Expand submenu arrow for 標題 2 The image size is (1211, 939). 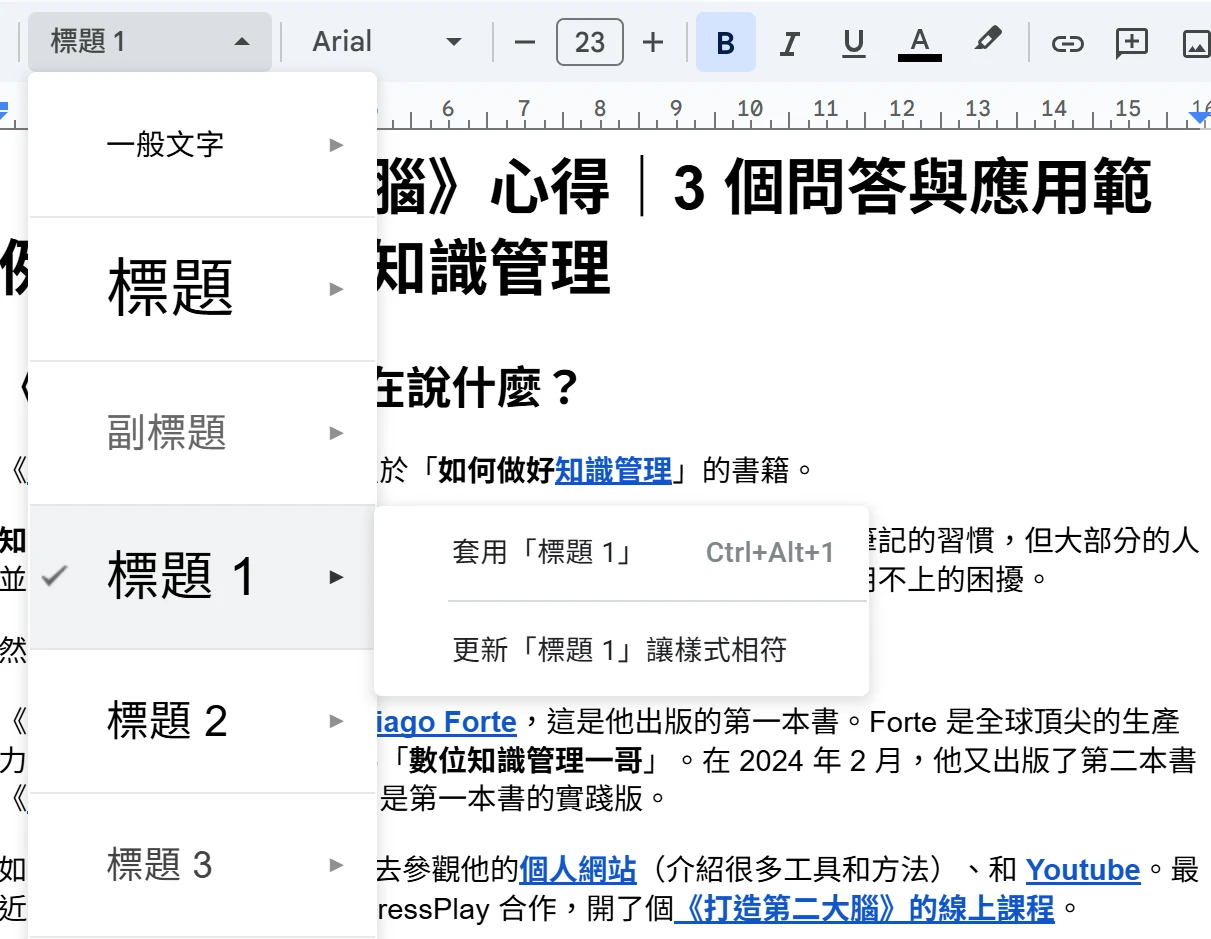pyautogui.click(x=336, y=721)
